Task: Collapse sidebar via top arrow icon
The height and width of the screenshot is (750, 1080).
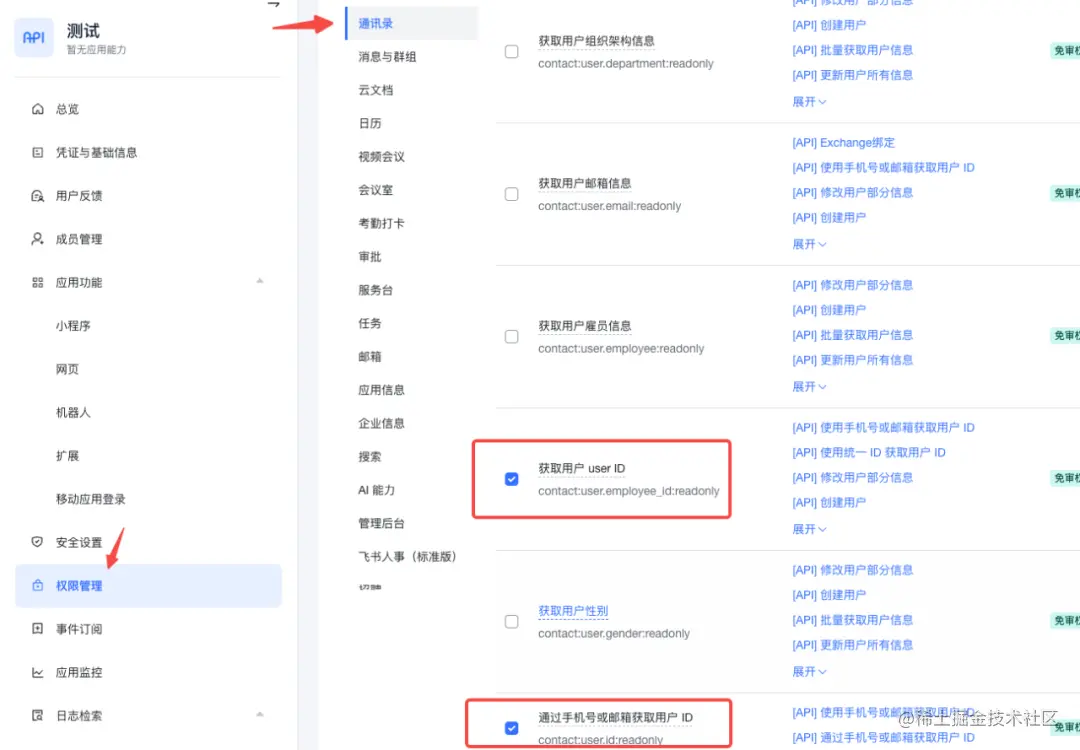Action: click(x=273, y=3)
